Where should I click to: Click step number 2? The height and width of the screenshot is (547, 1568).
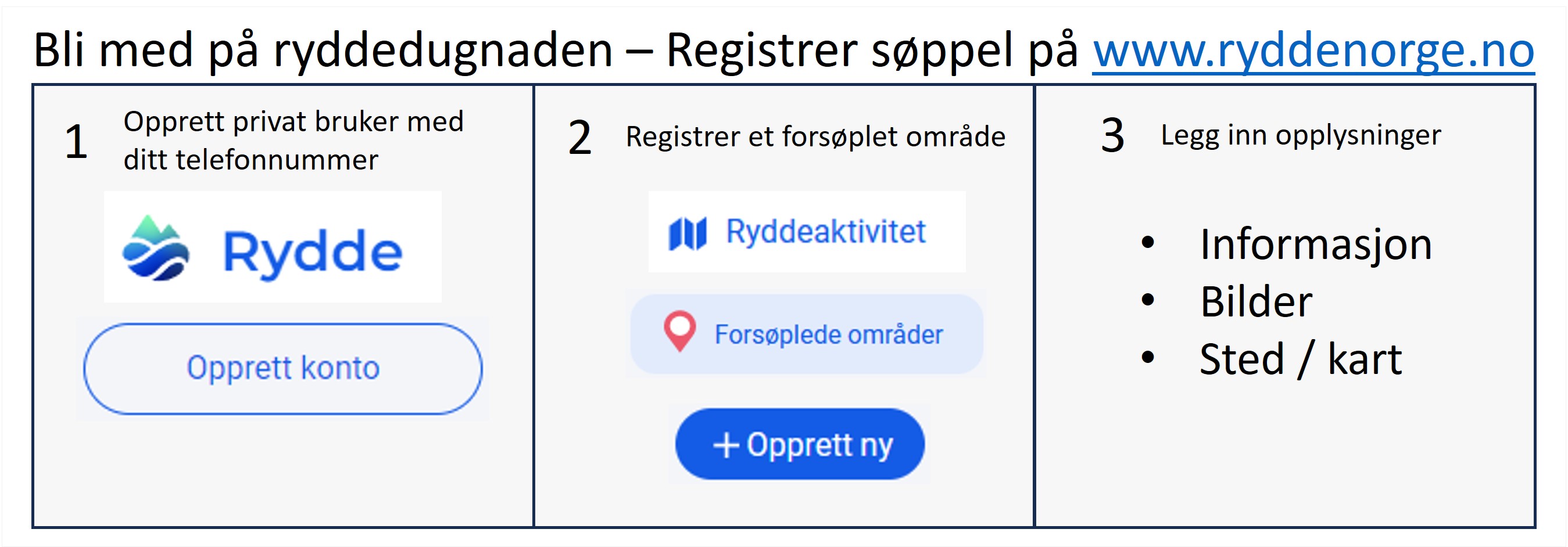579,138
